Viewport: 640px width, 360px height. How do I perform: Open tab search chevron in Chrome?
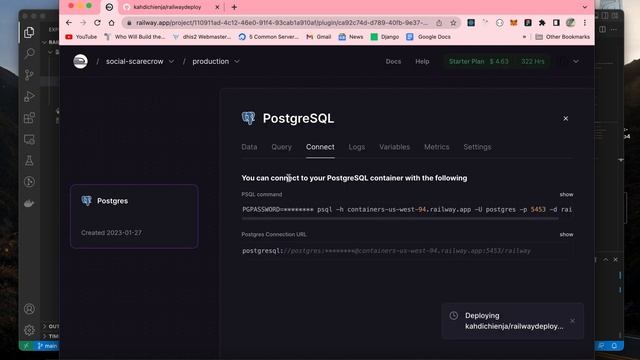[x=584, y=7]
